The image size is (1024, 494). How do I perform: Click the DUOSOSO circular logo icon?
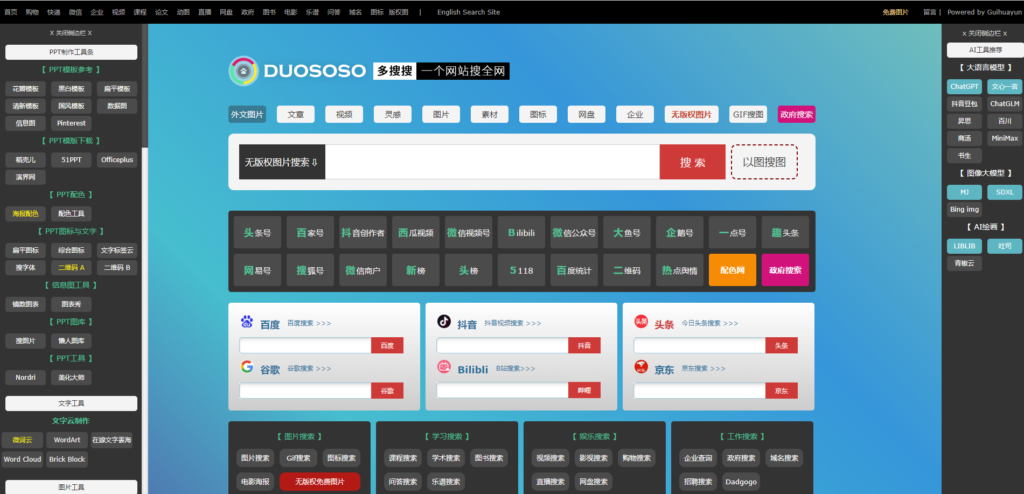244,71
